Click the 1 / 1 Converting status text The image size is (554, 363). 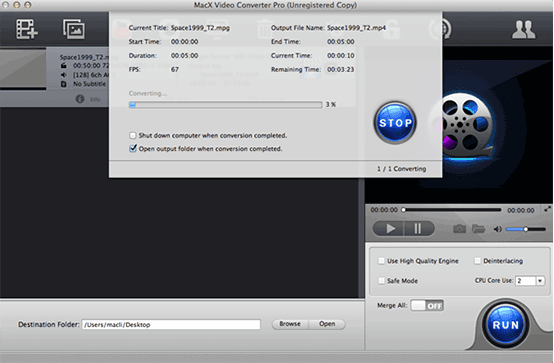401,169
